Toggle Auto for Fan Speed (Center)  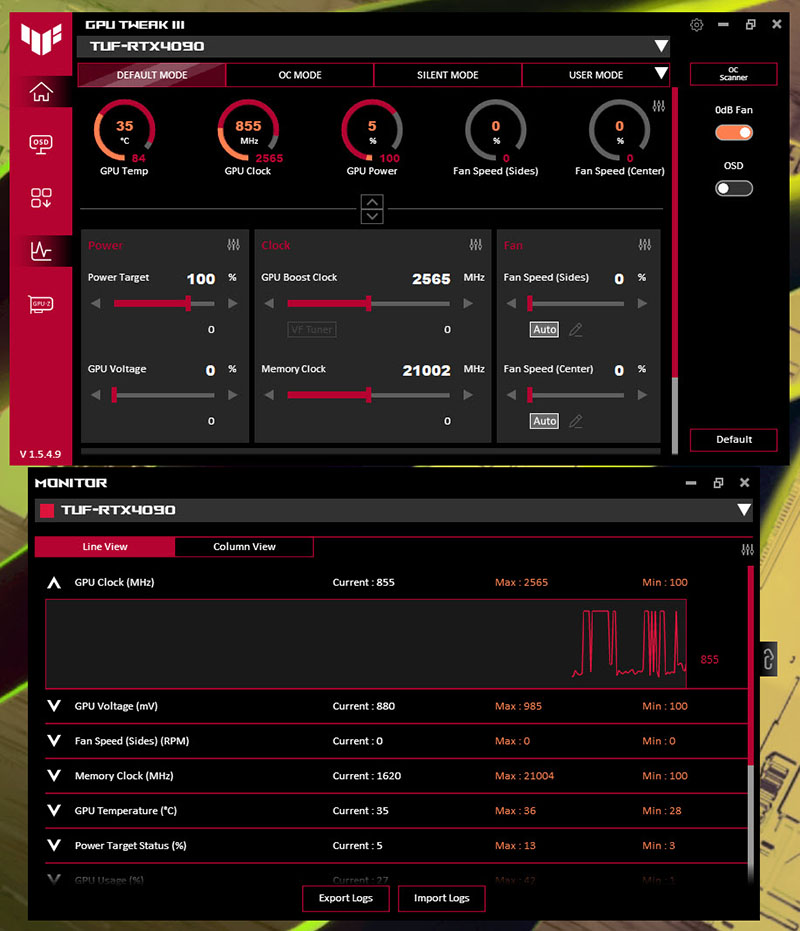click(544, 421)
